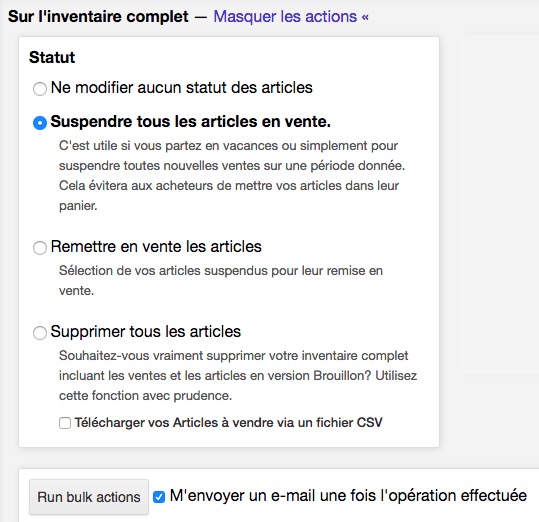Tick the 'Télécharger vos Articles' CSV checkbox
This screenshot has height=522, width=539.
(65, 423)
